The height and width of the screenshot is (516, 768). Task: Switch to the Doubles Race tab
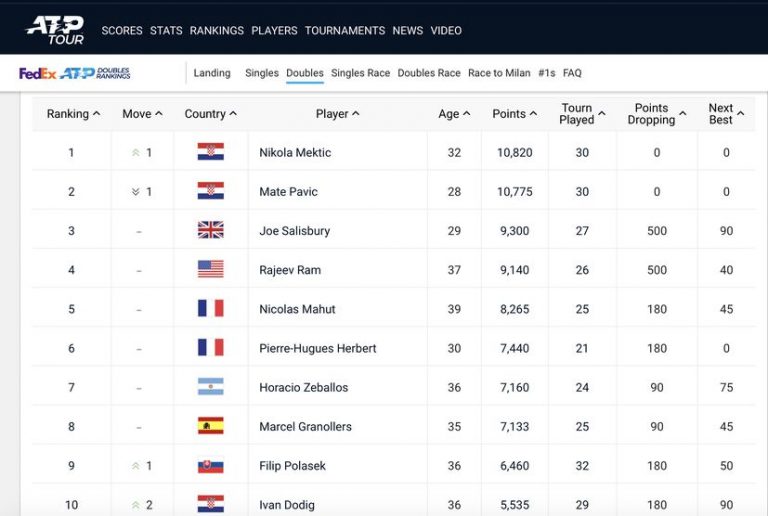(x=429, y=73)
